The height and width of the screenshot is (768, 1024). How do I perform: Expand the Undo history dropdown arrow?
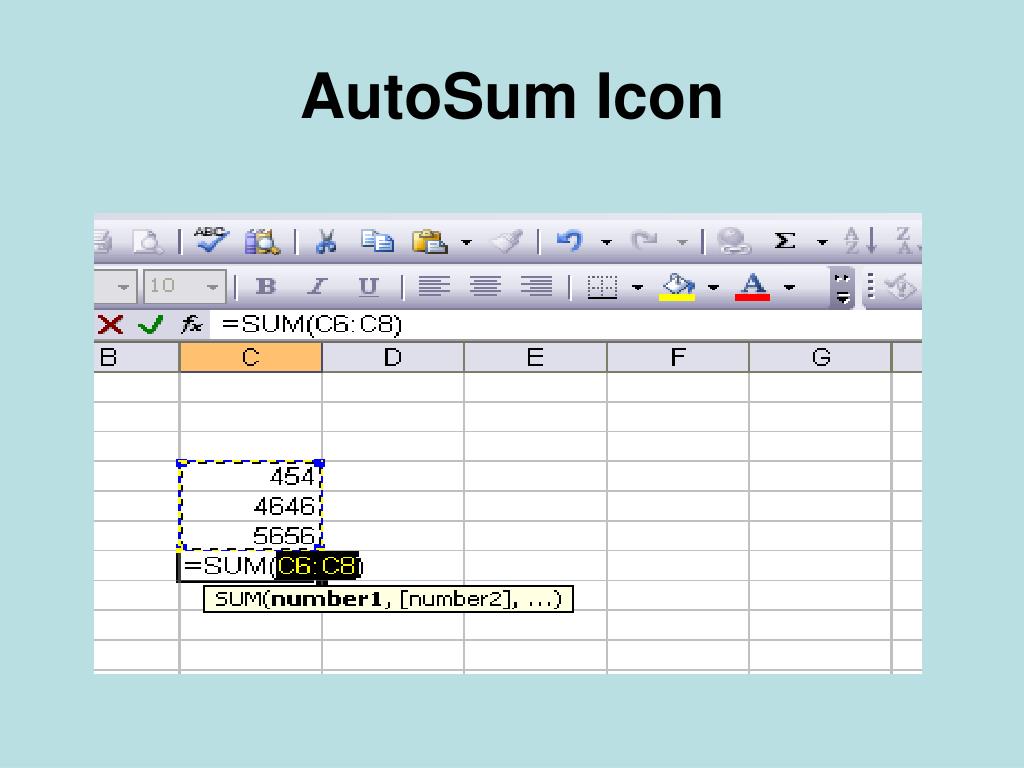coord(606,242)
